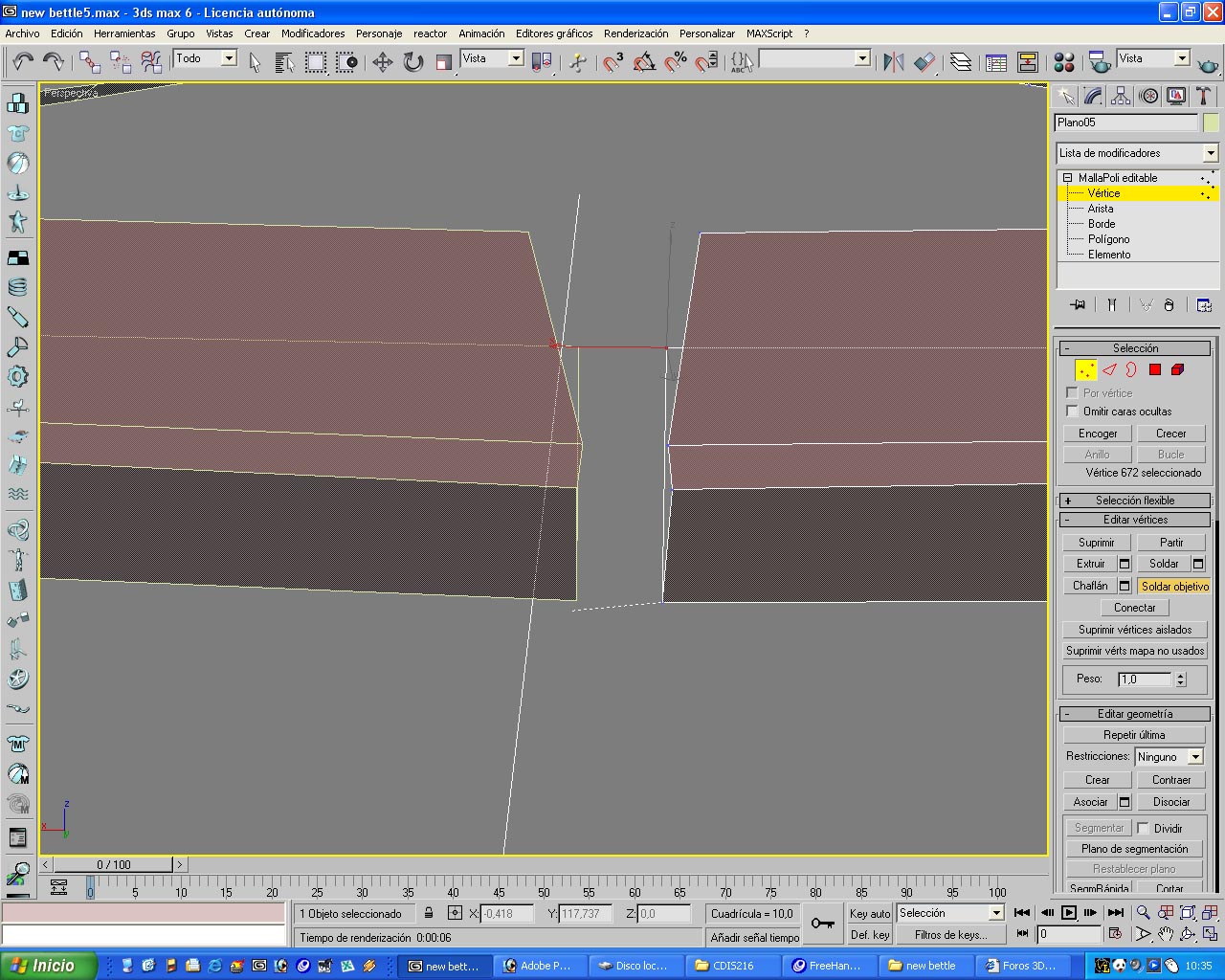This screenshot has width=1225, height=980.
Task: Switch to Edge sub-object selection icon
Action: point(1109,369)
